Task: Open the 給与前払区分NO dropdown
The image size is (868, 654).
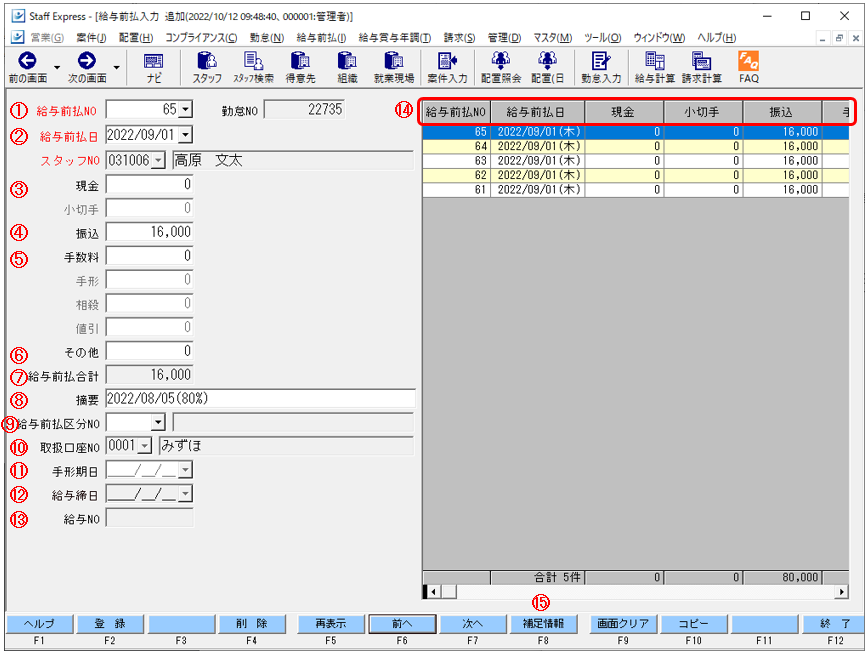Action: coord(158,423)
